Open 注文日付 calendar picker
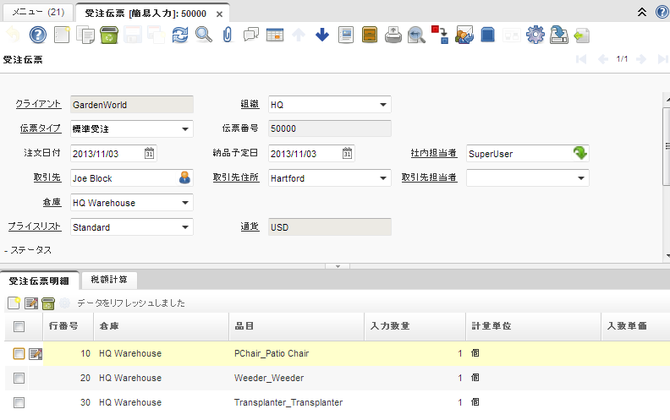 pos(149,153)
